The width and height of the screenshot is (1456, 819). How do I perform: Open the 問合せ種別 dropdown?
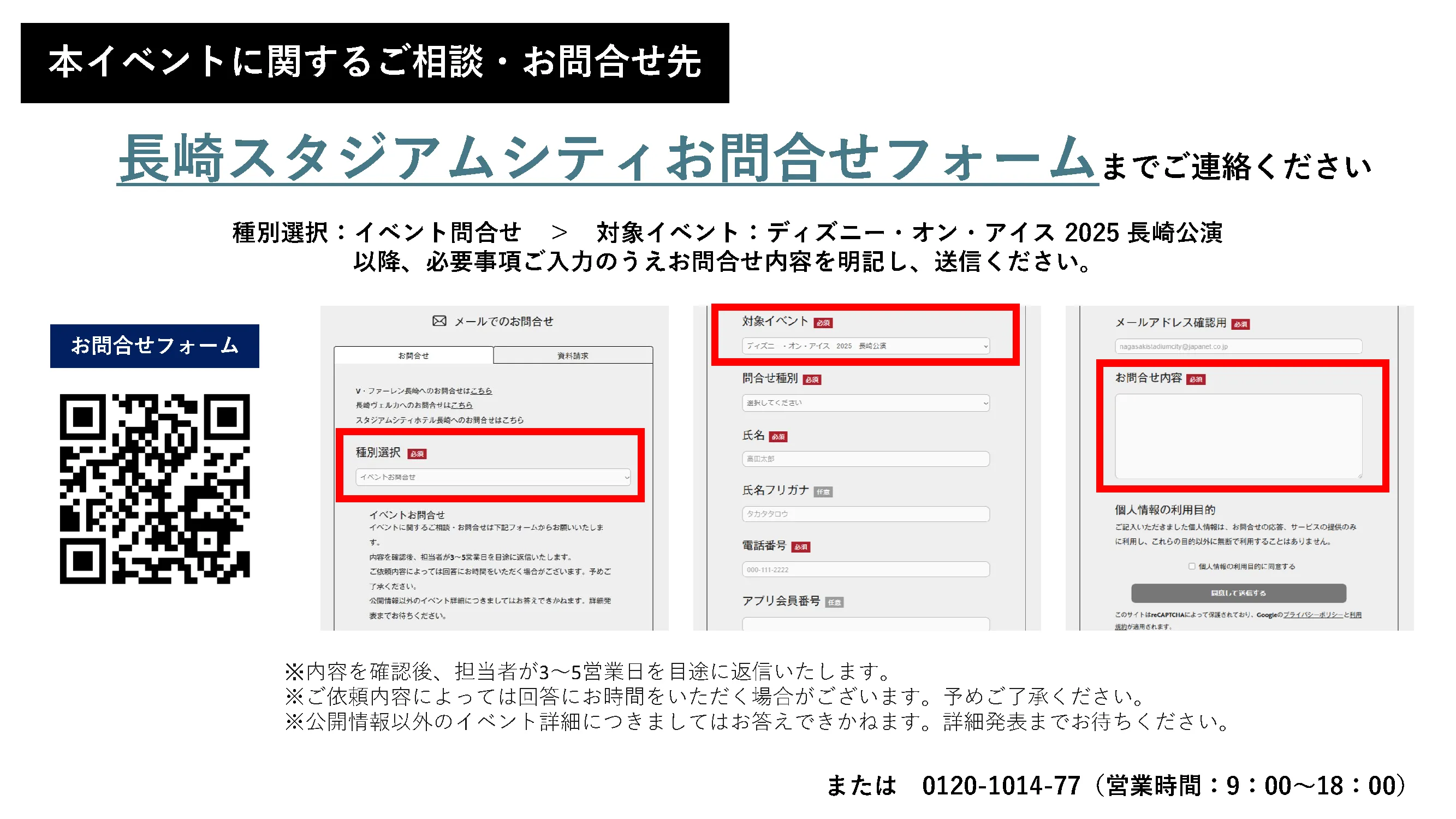pyautogui.click(x=865, y=403)
